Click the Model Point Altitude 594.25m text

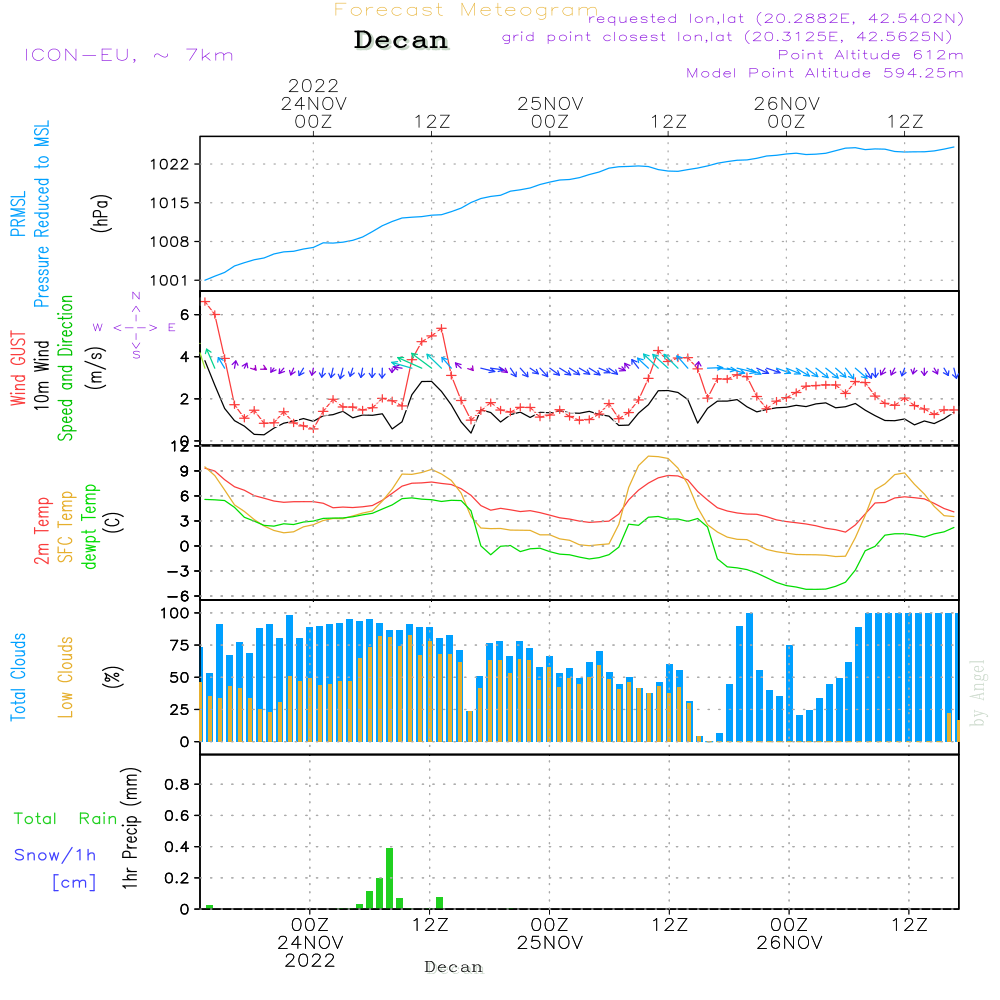click(824, 73)
